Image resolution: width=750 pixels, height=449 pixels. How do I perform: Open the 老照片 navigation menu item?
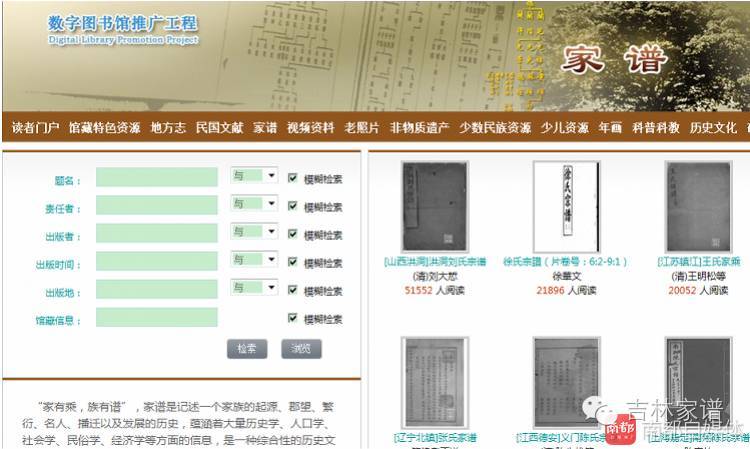coord(362,128)
